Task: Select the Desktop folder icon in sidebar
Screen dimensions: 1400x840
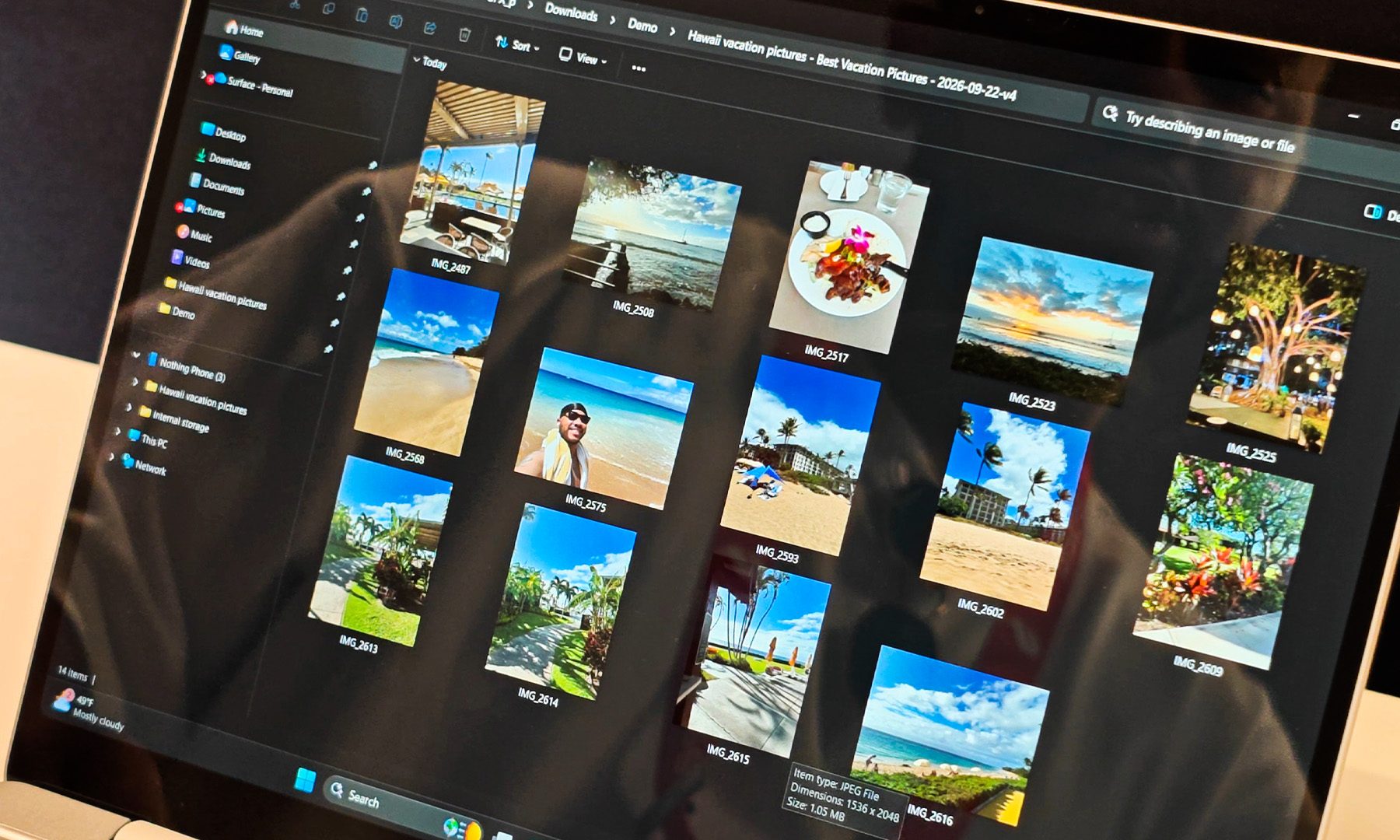Action: coord(207,129)
